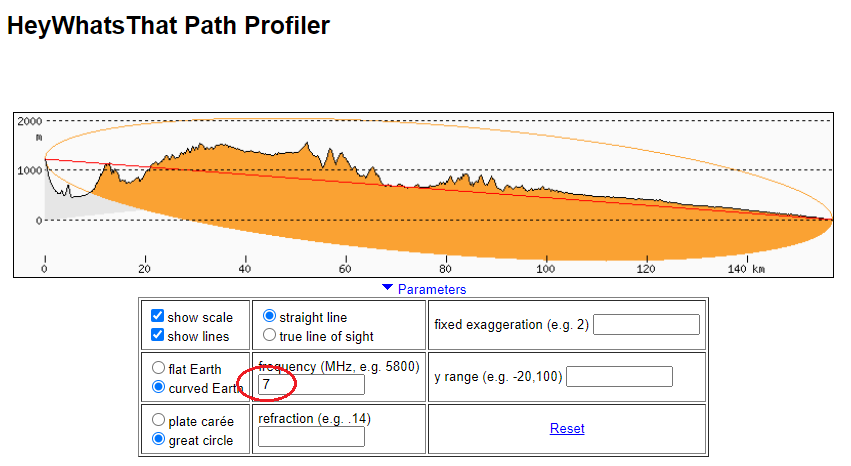Image resolution: width=851 pixels, height=466 pixels.
Task: Click the 'show scale' label text
Action: click(200, 317)
